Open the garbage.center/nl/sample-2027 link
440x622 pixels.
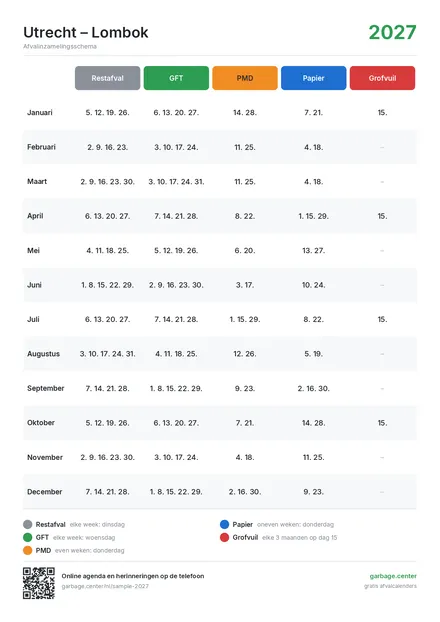tap(105, 586)
